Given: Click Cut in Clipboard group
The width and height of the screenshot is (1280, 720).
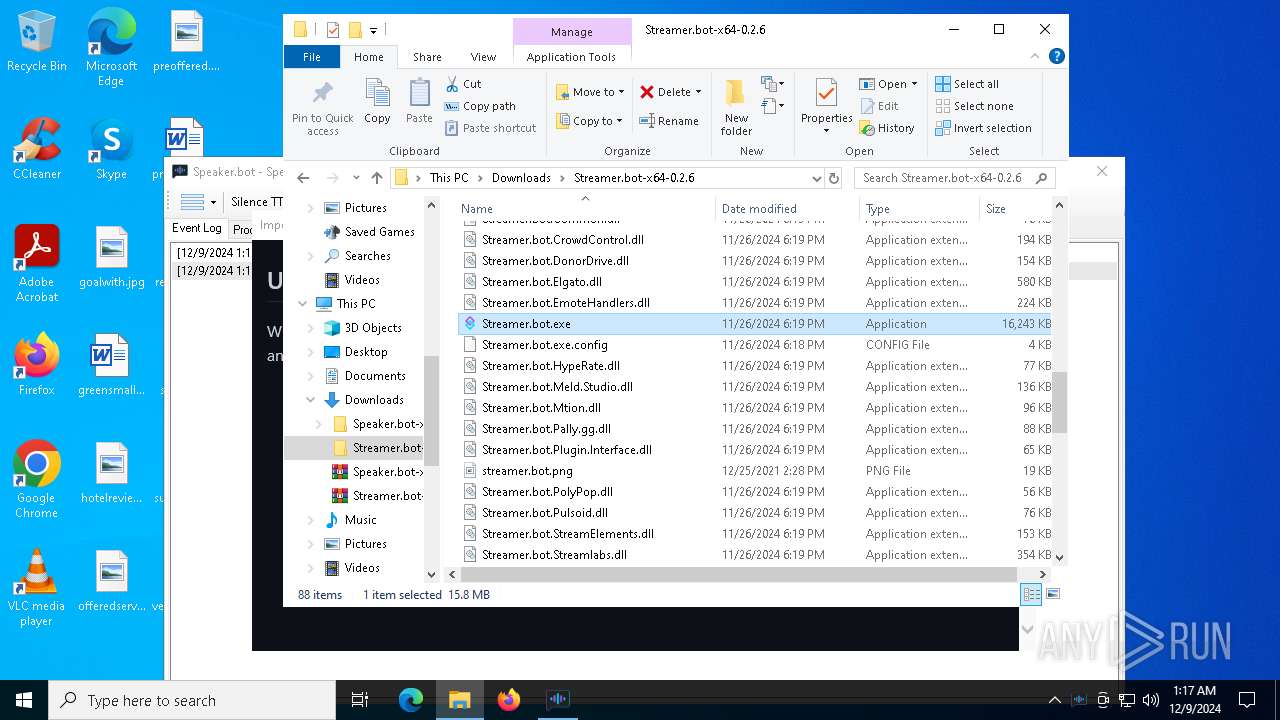Looking at the screenshot, I should click(463, 84).
